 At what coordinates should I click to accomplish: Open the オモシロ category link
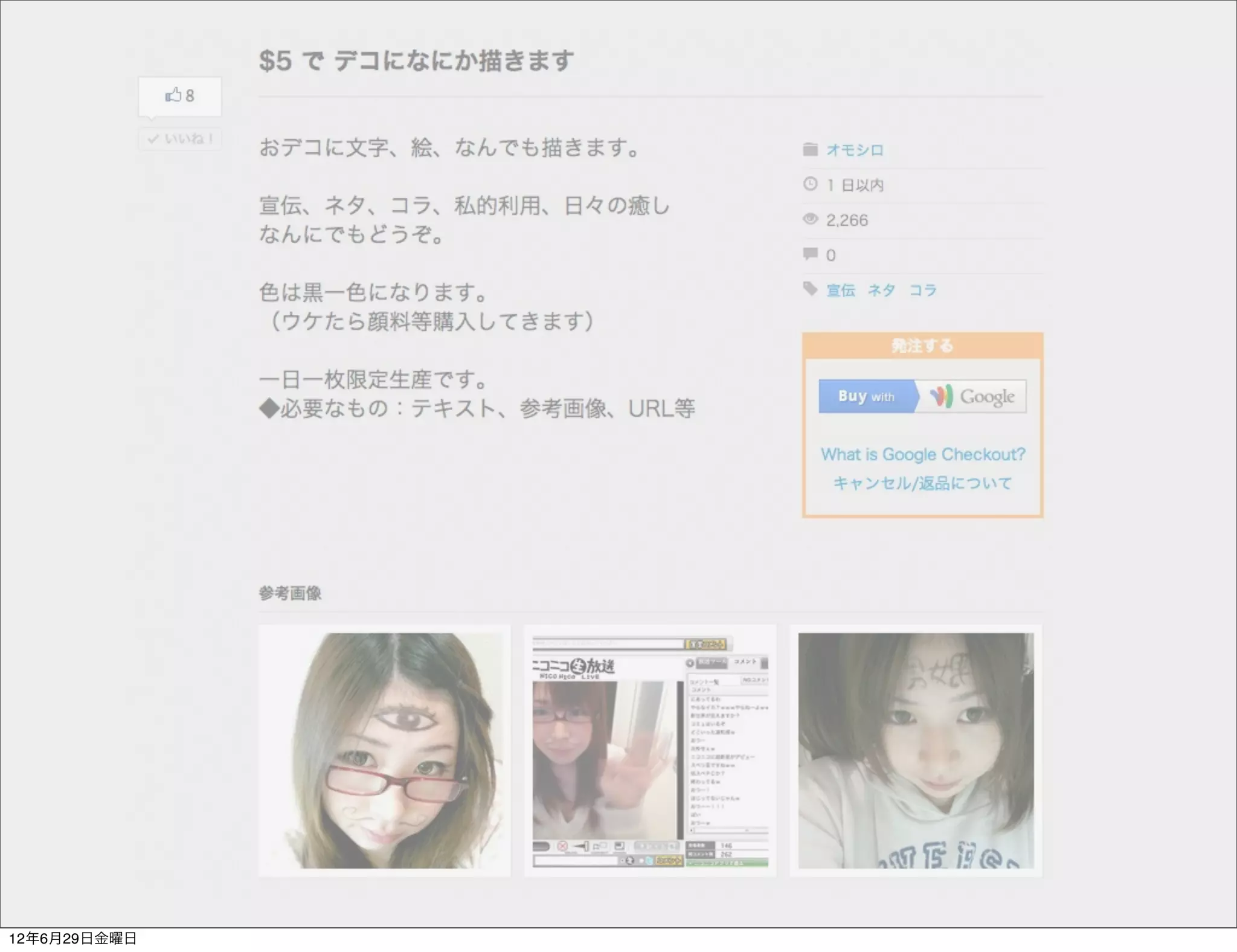[x=854, y=150]
